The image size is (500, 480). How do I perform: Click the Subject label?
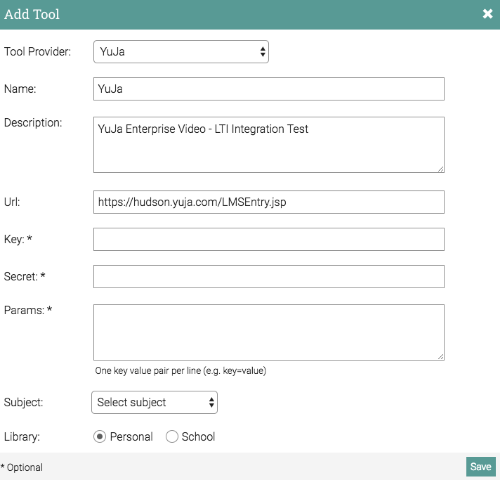[23, 402]
